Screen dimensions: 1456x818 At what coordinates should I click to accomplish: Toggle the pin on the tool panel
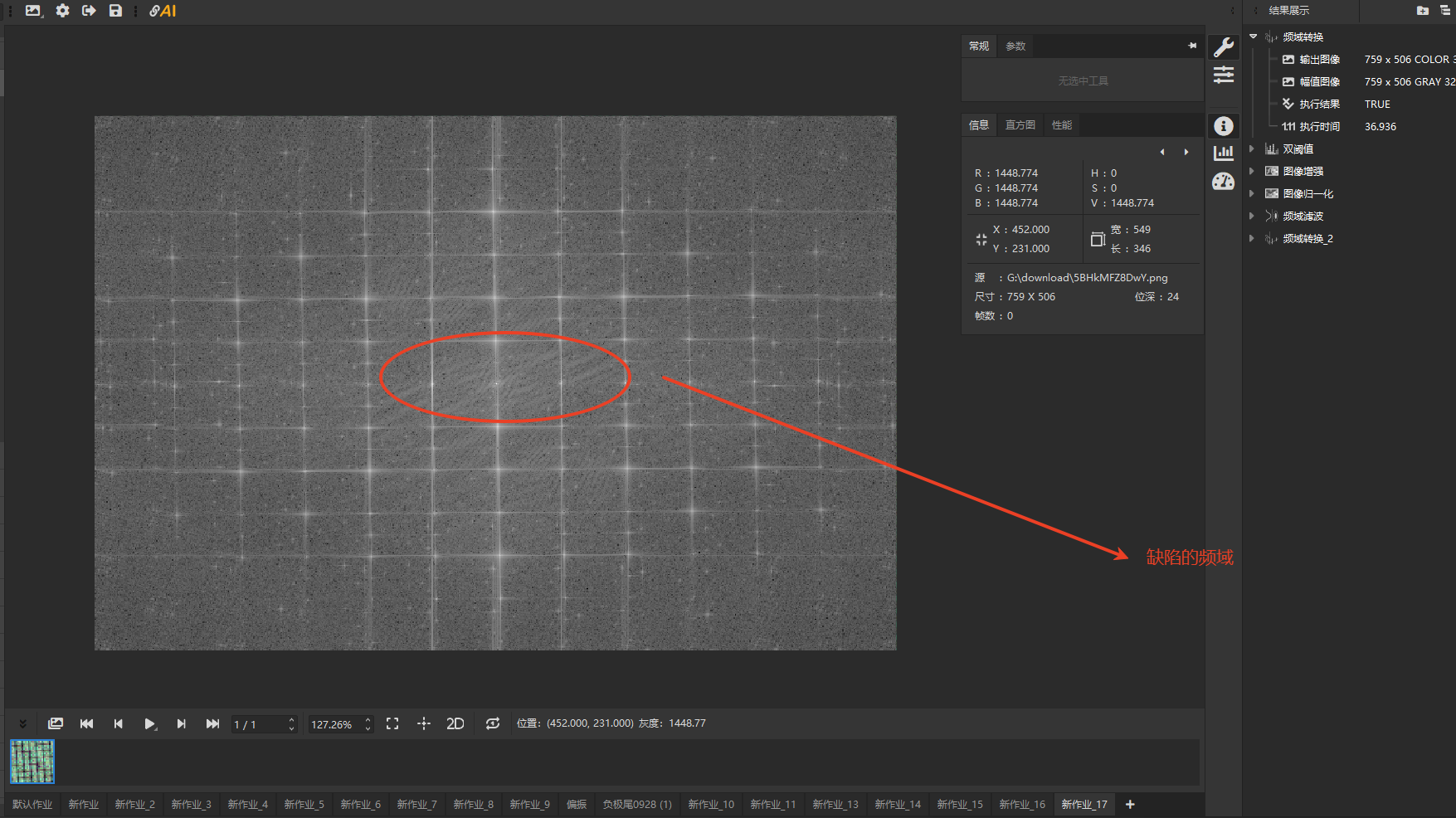1192,46
